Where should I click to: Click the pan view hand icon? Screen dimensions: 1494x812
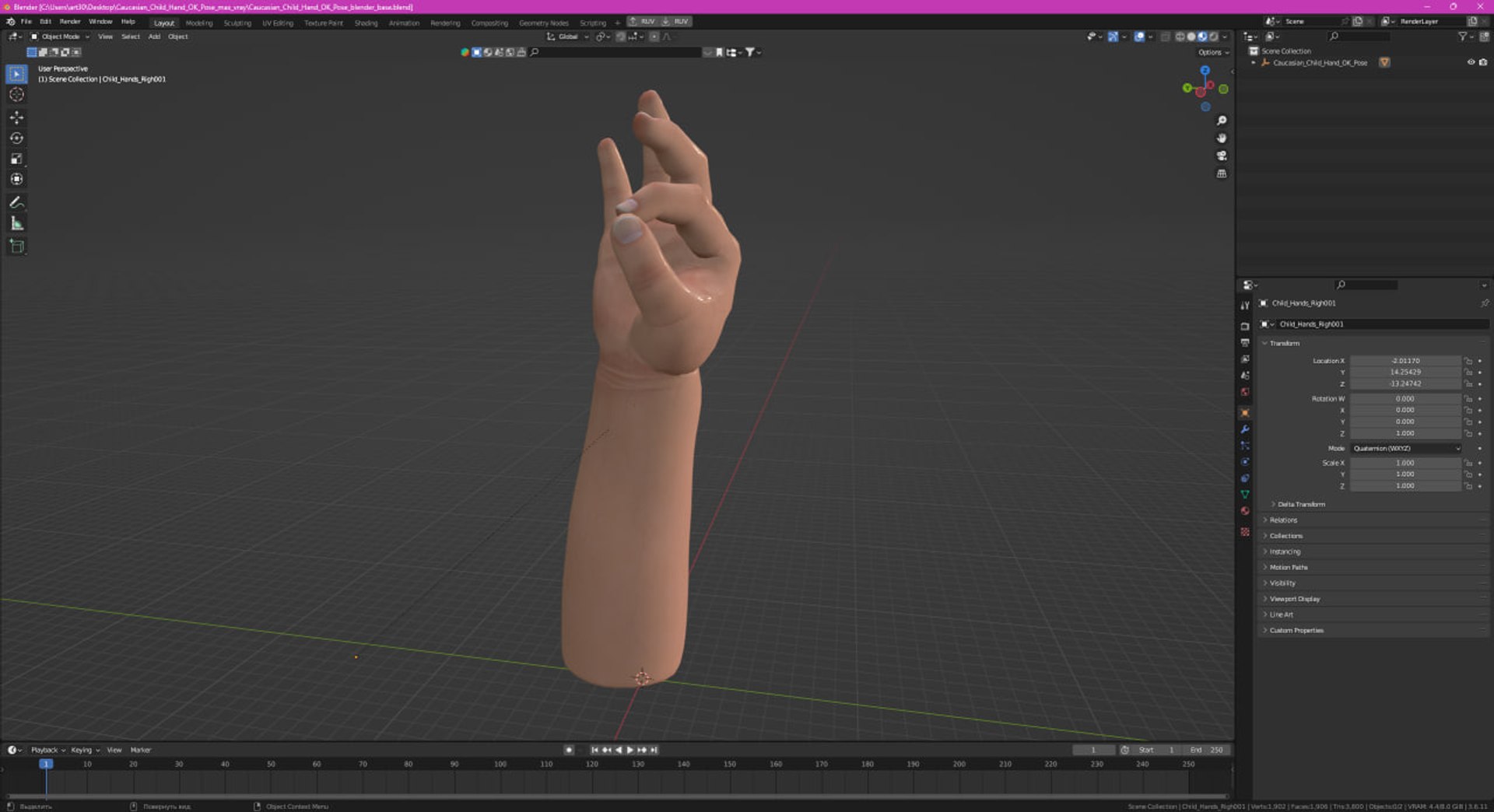coord(1222,138)
